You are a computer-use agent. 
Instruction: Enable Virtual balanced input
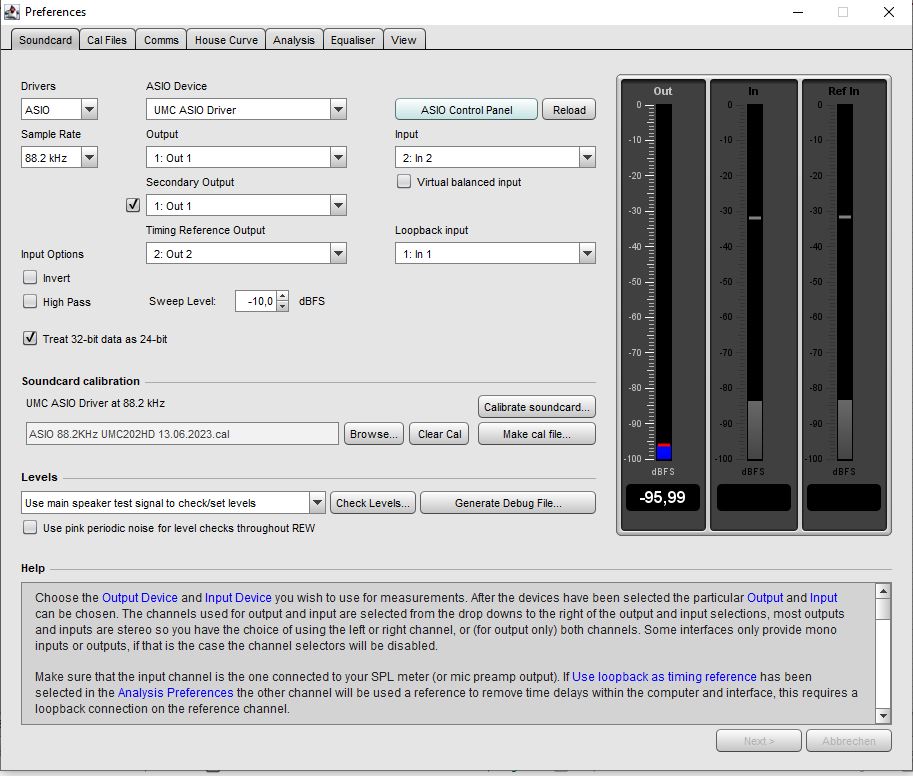(404, 182)
